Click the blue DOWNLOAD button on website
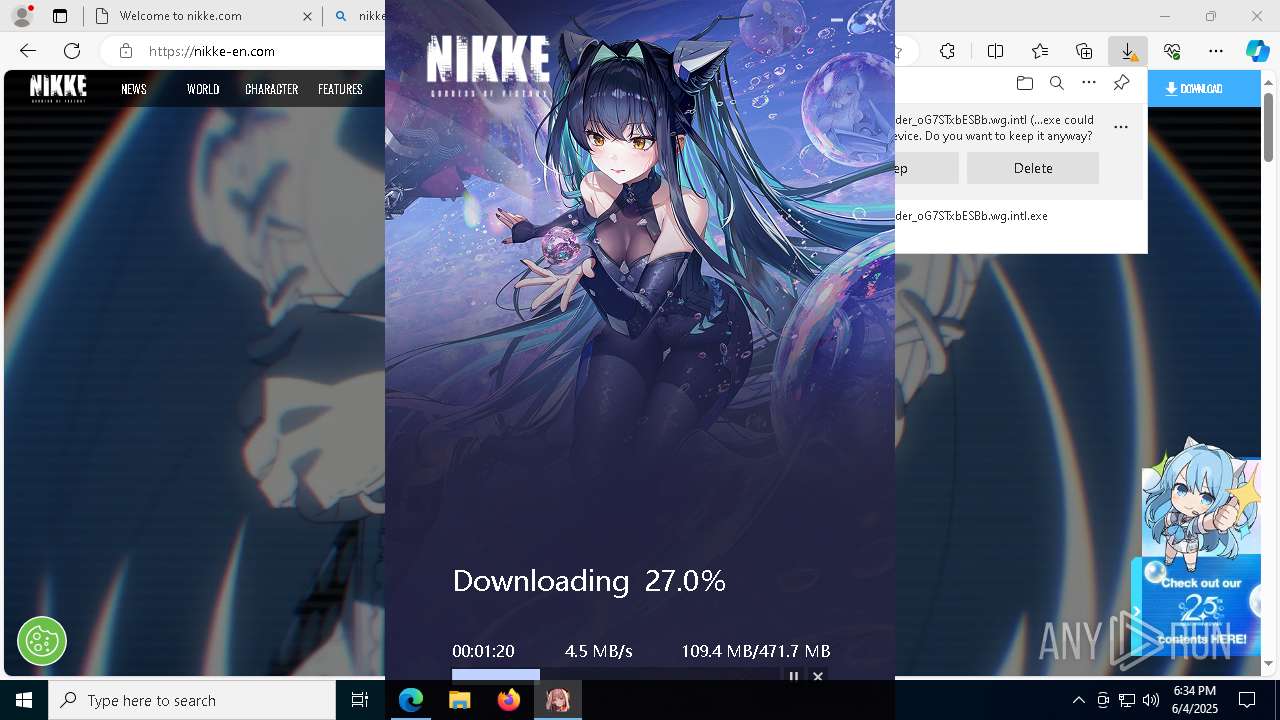 [x=1204, y=88]
